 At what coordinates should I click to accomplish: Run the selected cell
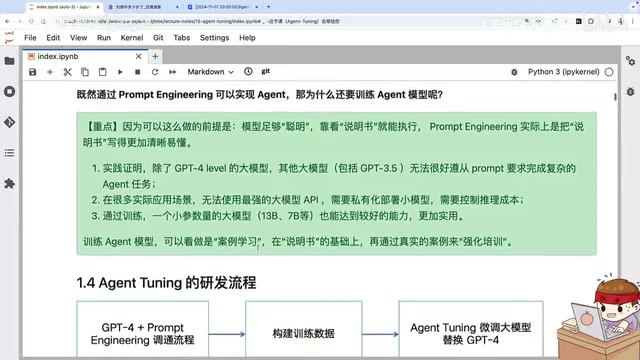coord(120,72)
